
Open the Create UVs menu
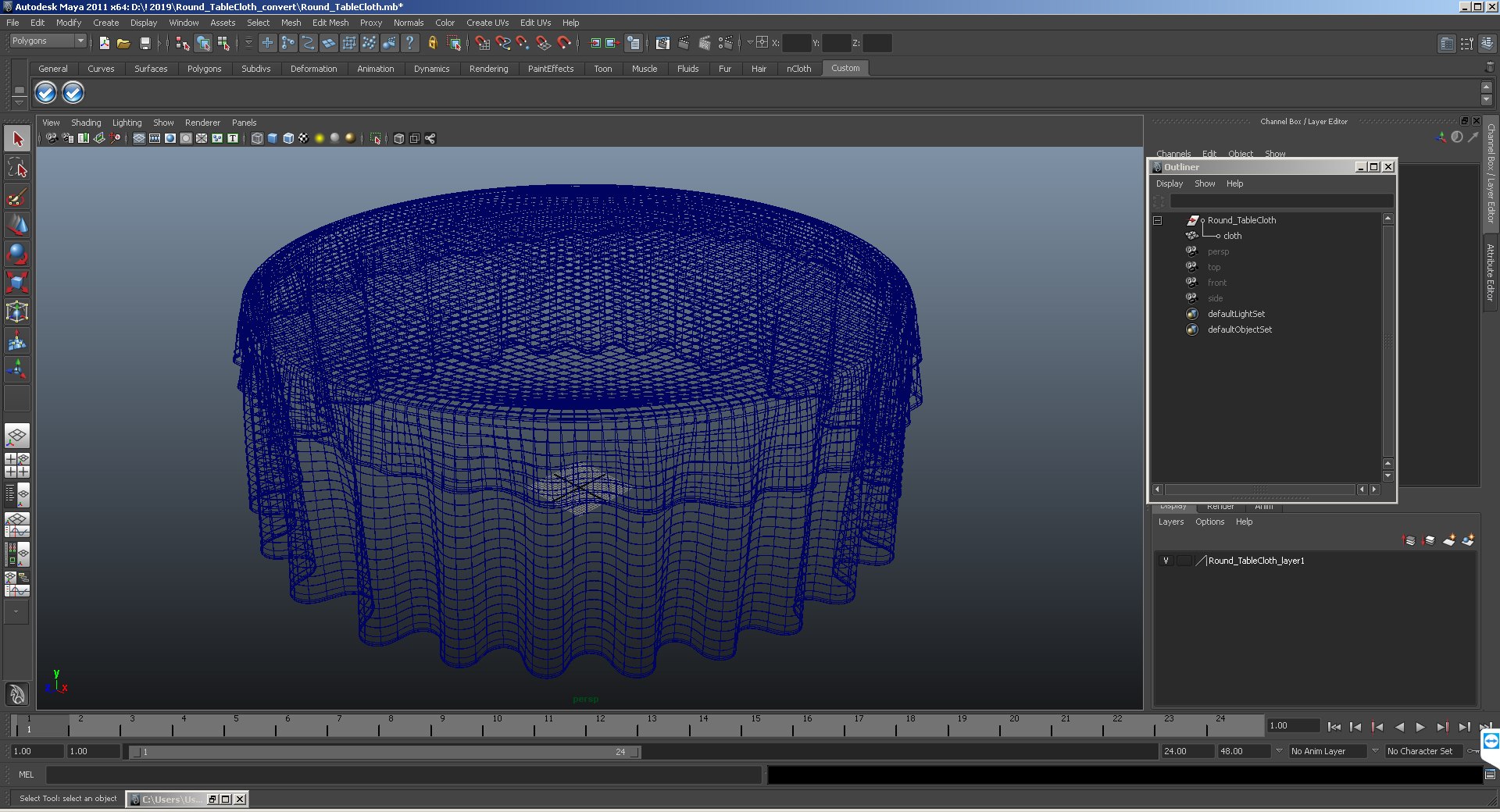487,23
